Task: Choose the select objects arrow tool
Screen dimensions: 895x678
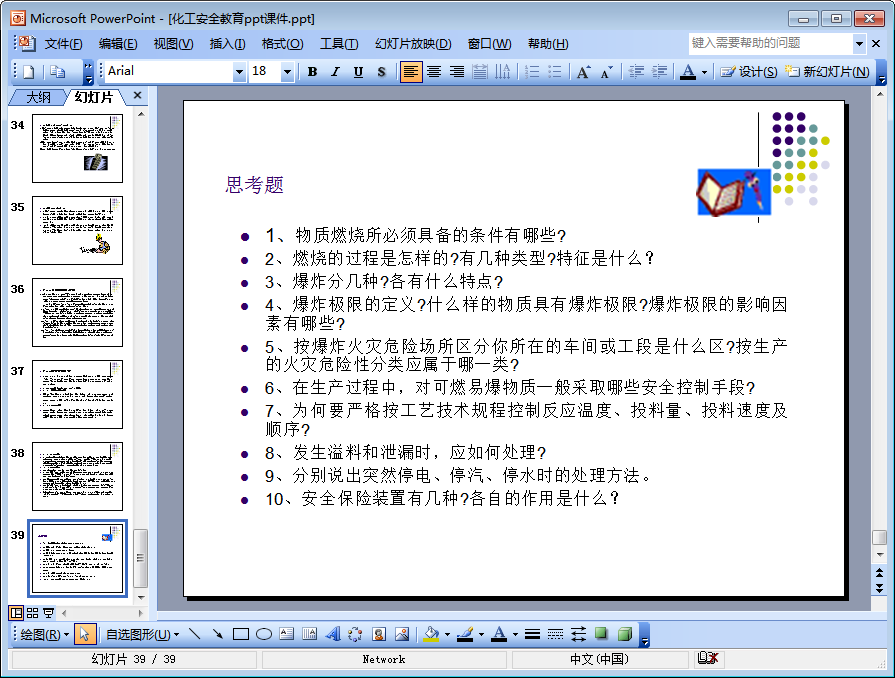Action: click(x=84, y=634)
